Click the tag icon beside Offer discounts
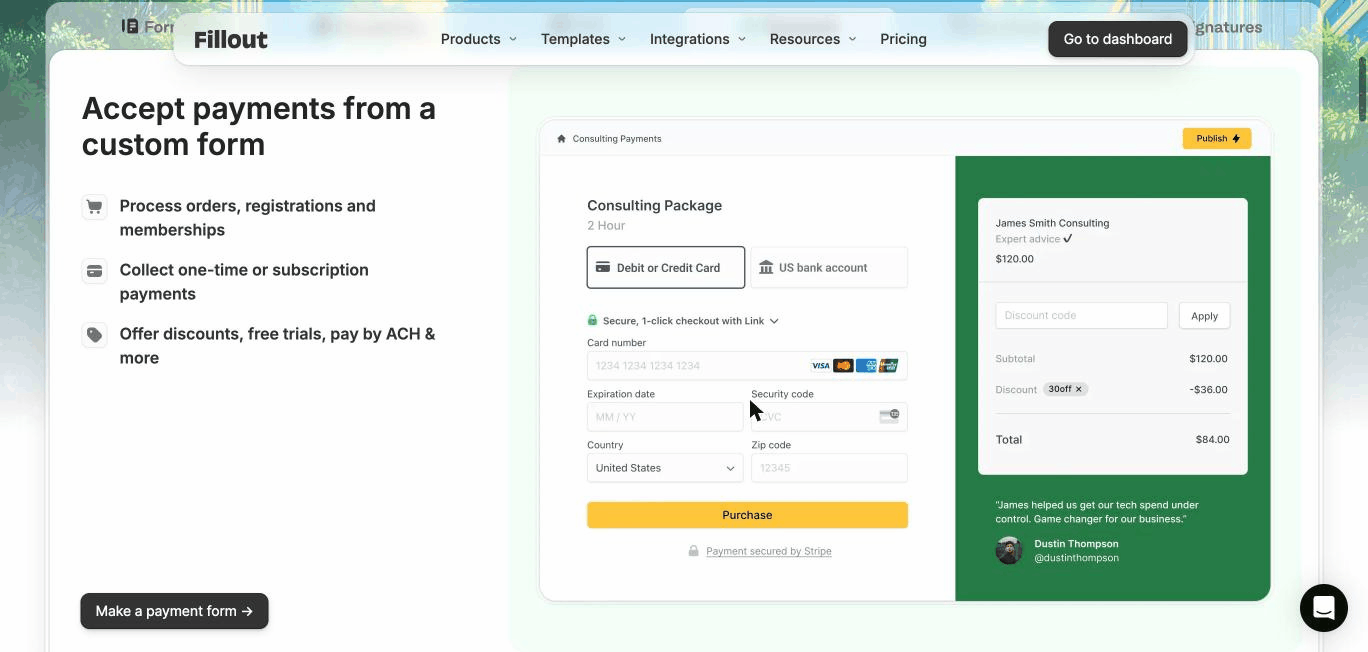The height and width of the screenshot is (652, 1368). [x=94, y=335]
